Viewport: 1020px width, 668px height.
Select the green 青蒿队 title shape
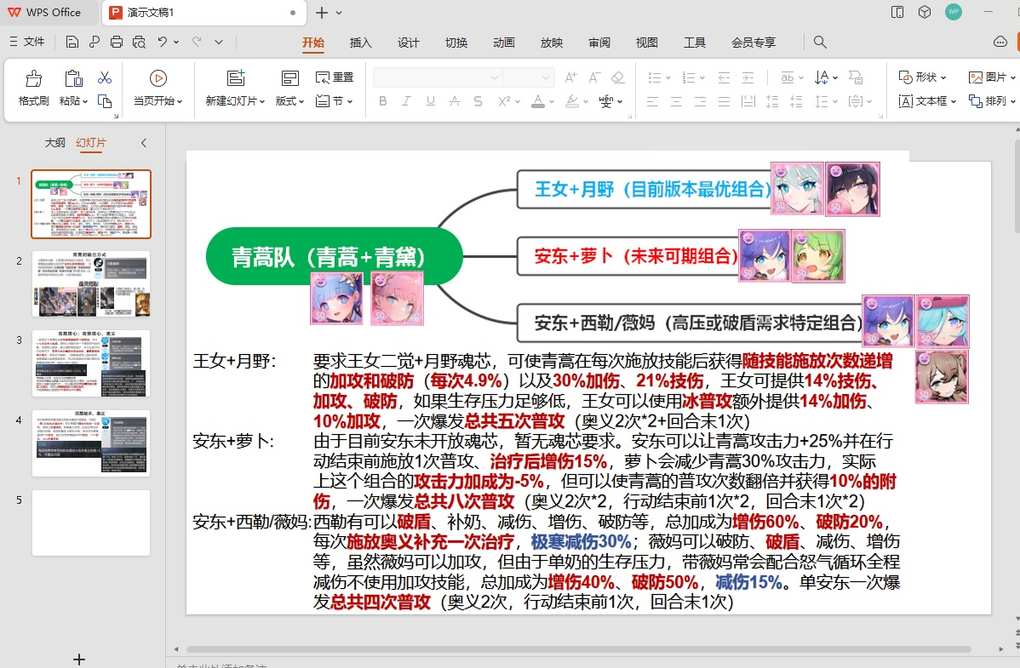[334, 256]
